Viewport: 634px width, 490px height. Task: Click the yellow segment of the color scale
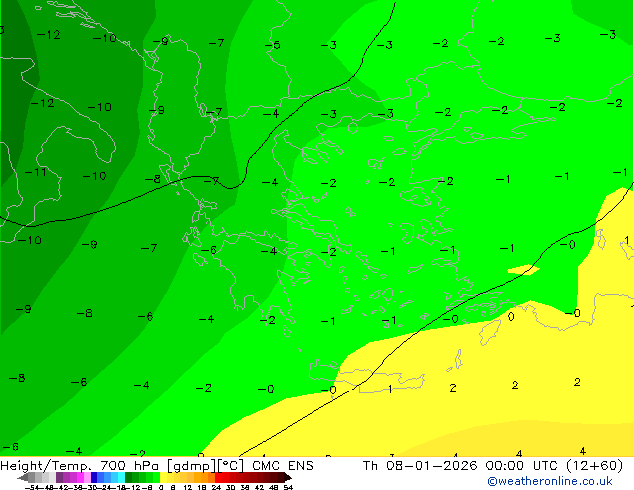(x=163, y=477)
